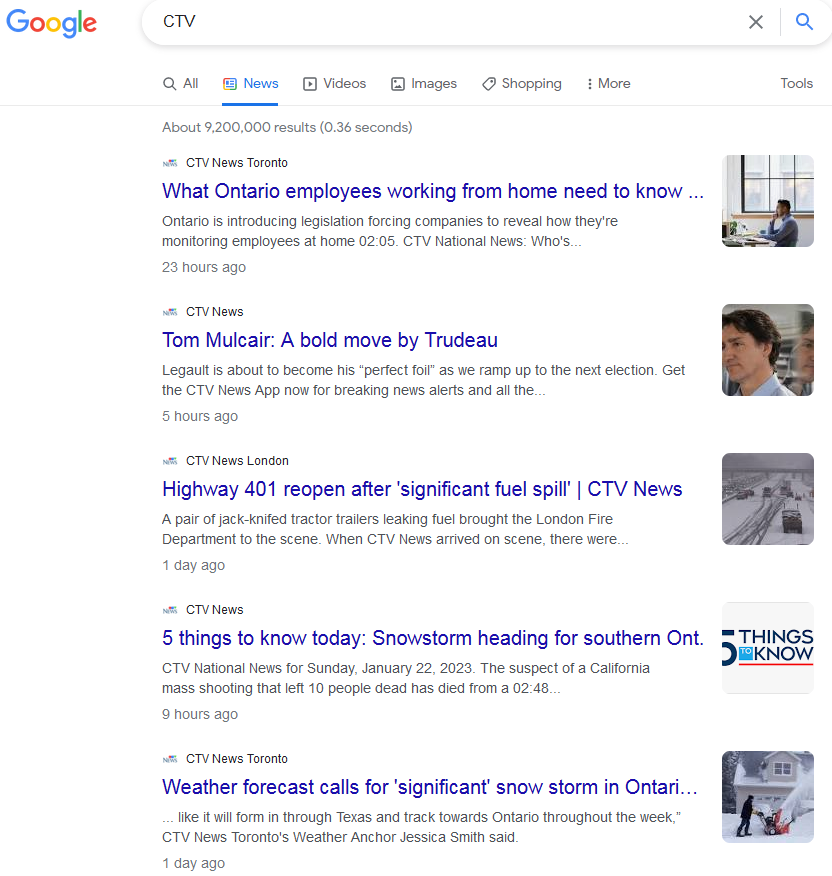832x876 pixels.
Task: Click 'CTV News Toronto' source above Weather forecast
Action: pos(237,759)
